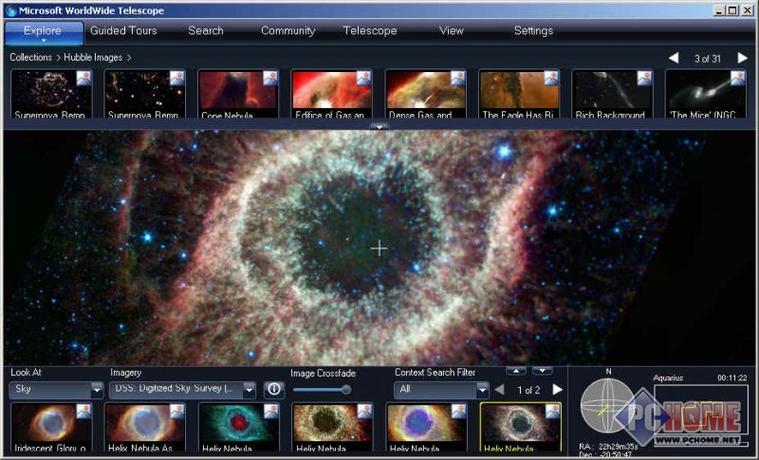Click the down arrow above context pager
Screen dimensions: 759x460
click(x=542, y=371)
